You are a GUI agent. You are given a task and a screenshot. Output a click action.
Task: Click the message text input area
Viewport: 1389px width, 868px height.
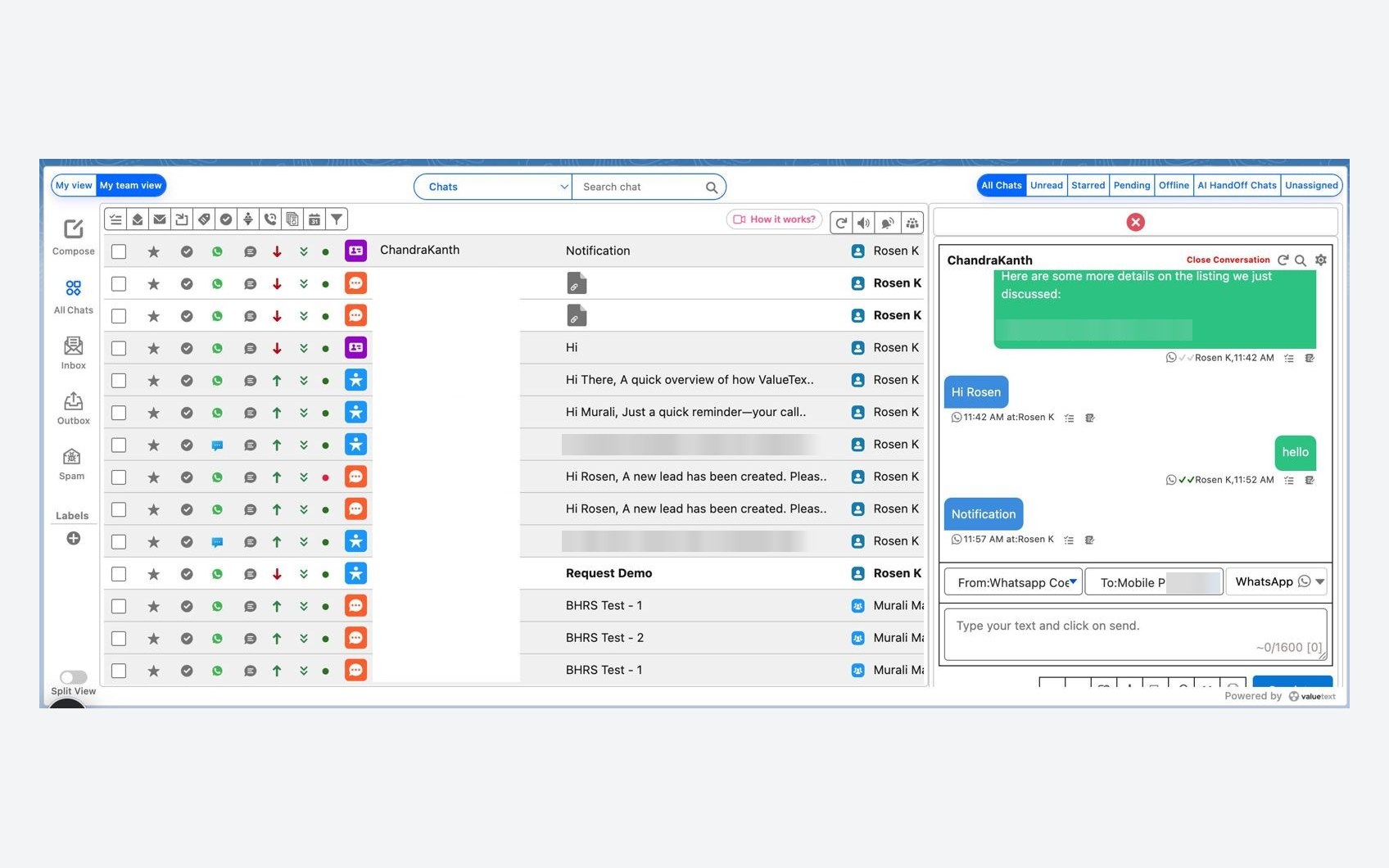(x=1135, y=635)
